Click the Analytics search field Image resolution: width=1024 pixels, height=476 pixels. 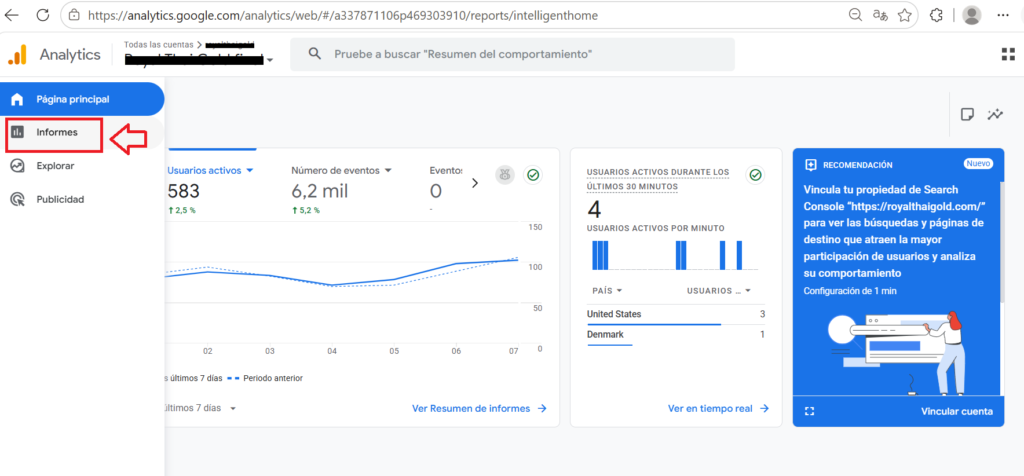pyautogui.click(x=512, y=54)
